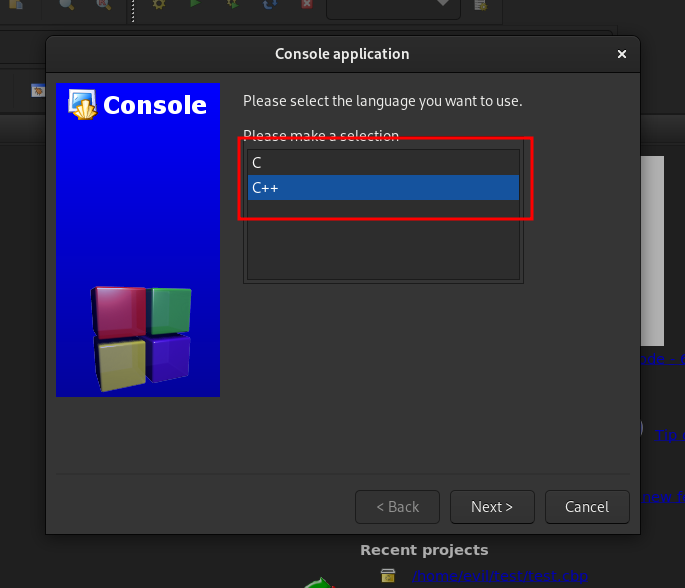The width and height of the screenshot is (685, 588).
Task: Click the red Abort build icon
Action: (x=306, y=5)
